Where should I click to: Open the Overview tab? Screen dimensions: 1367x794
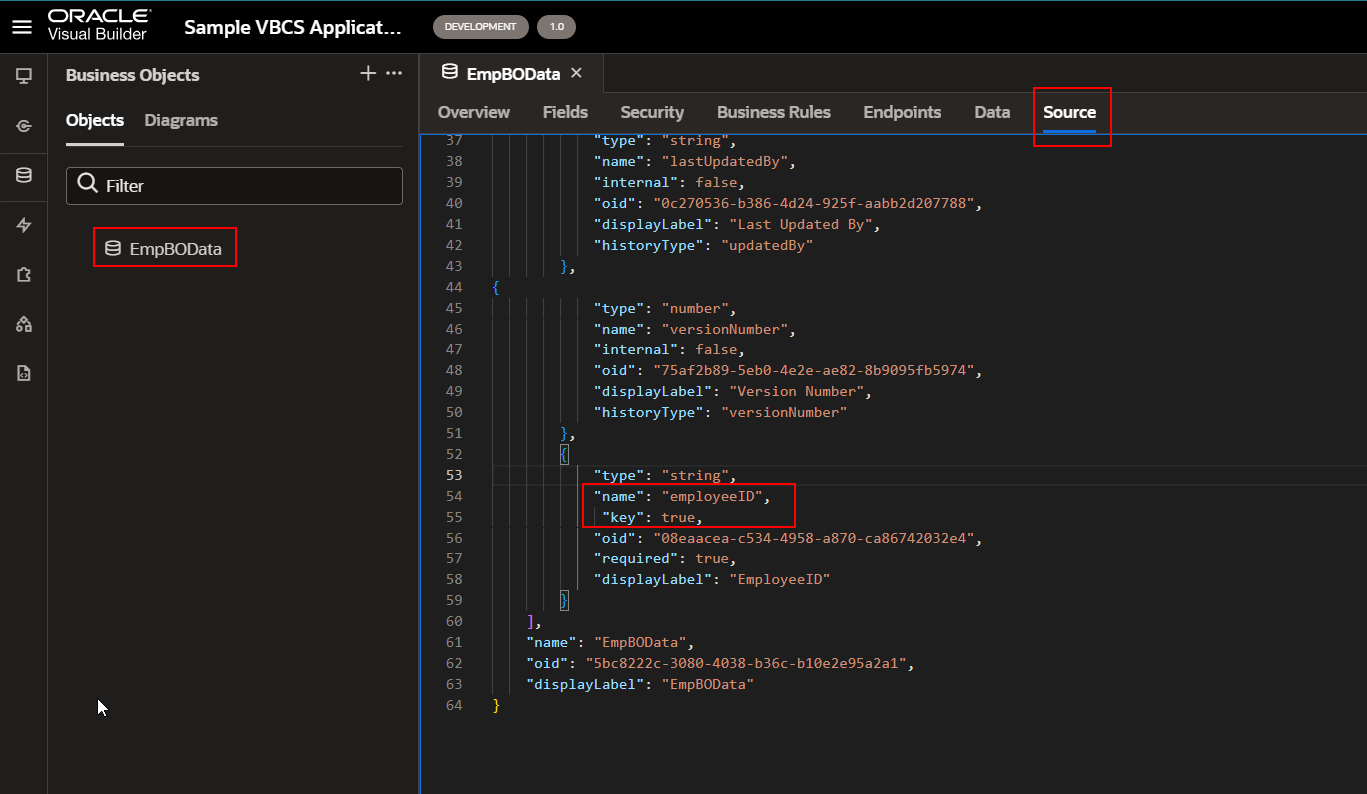coord(474,112)
